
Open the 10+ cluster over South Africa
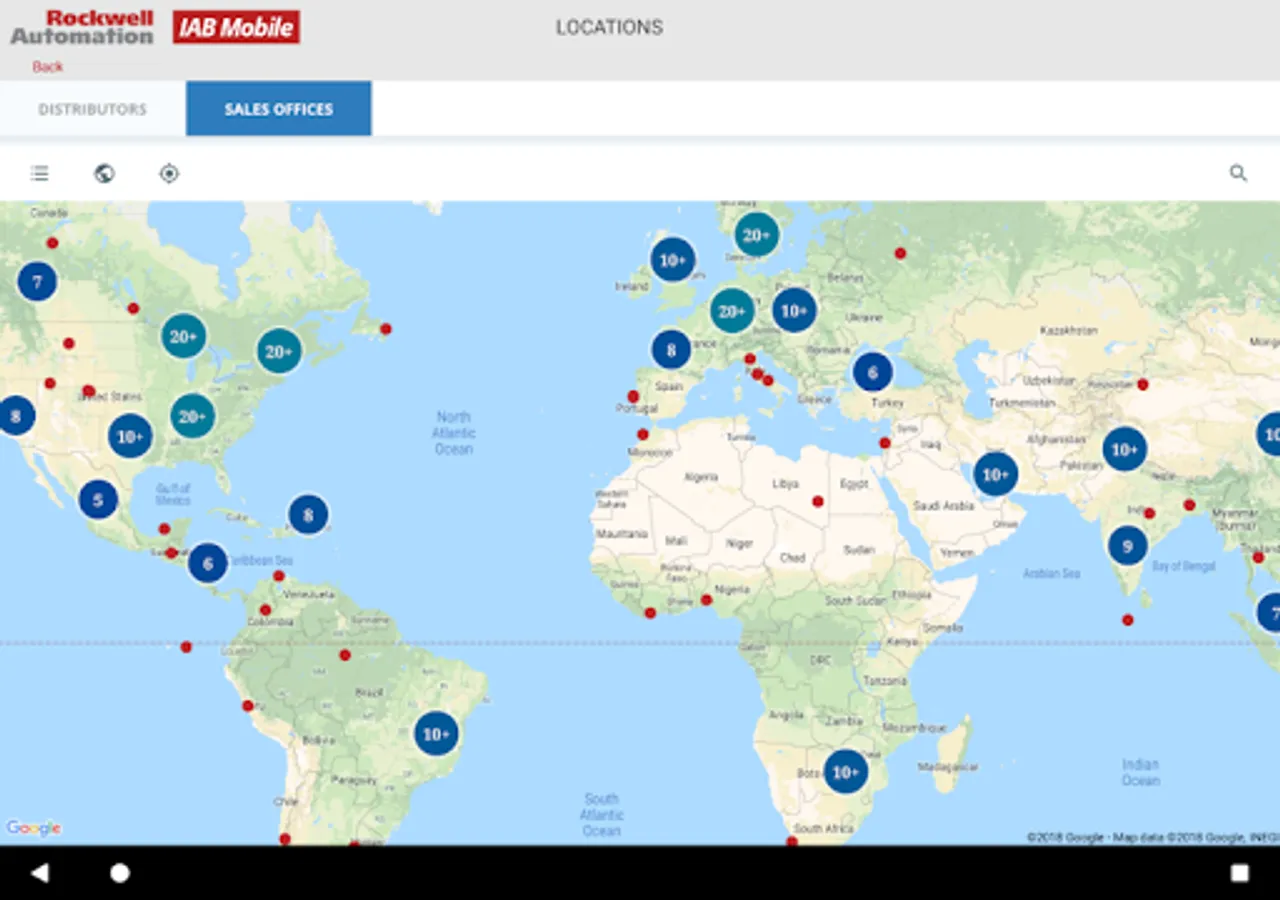(x=846, y=772)
